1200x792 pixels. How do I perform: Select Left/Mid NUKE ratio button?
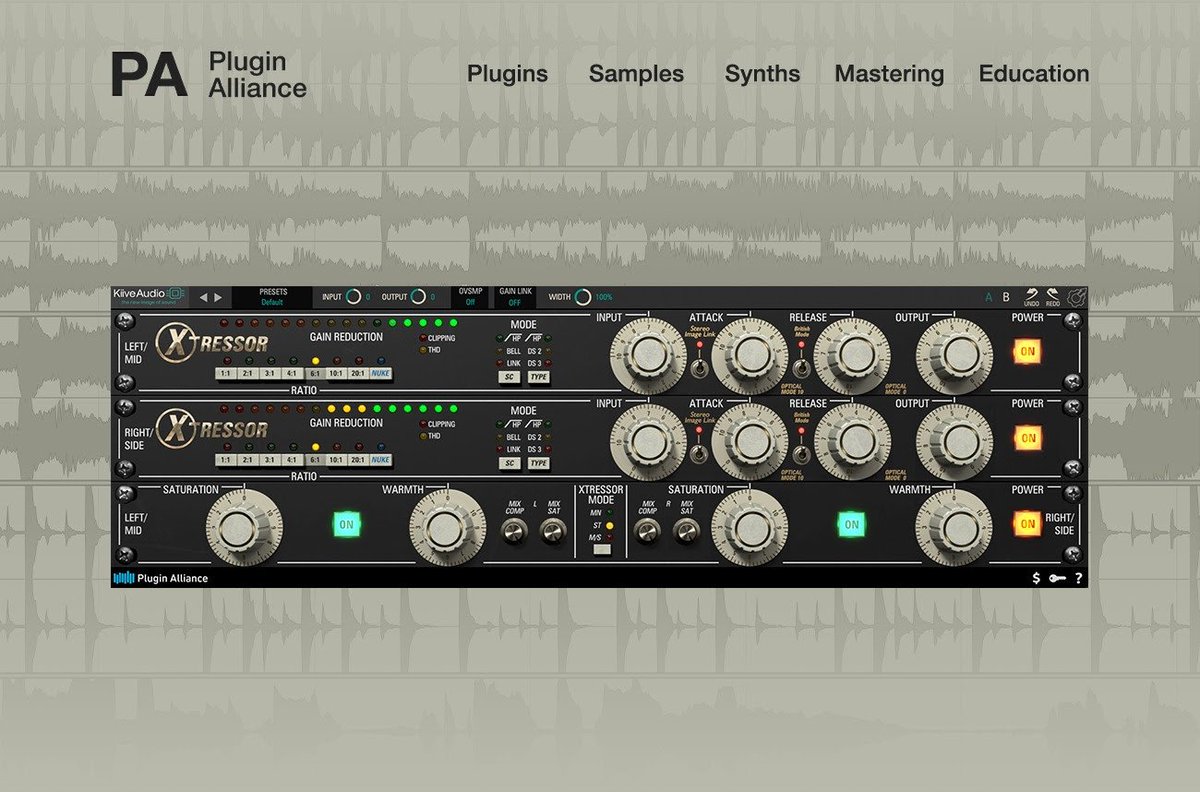coord(381,374)
